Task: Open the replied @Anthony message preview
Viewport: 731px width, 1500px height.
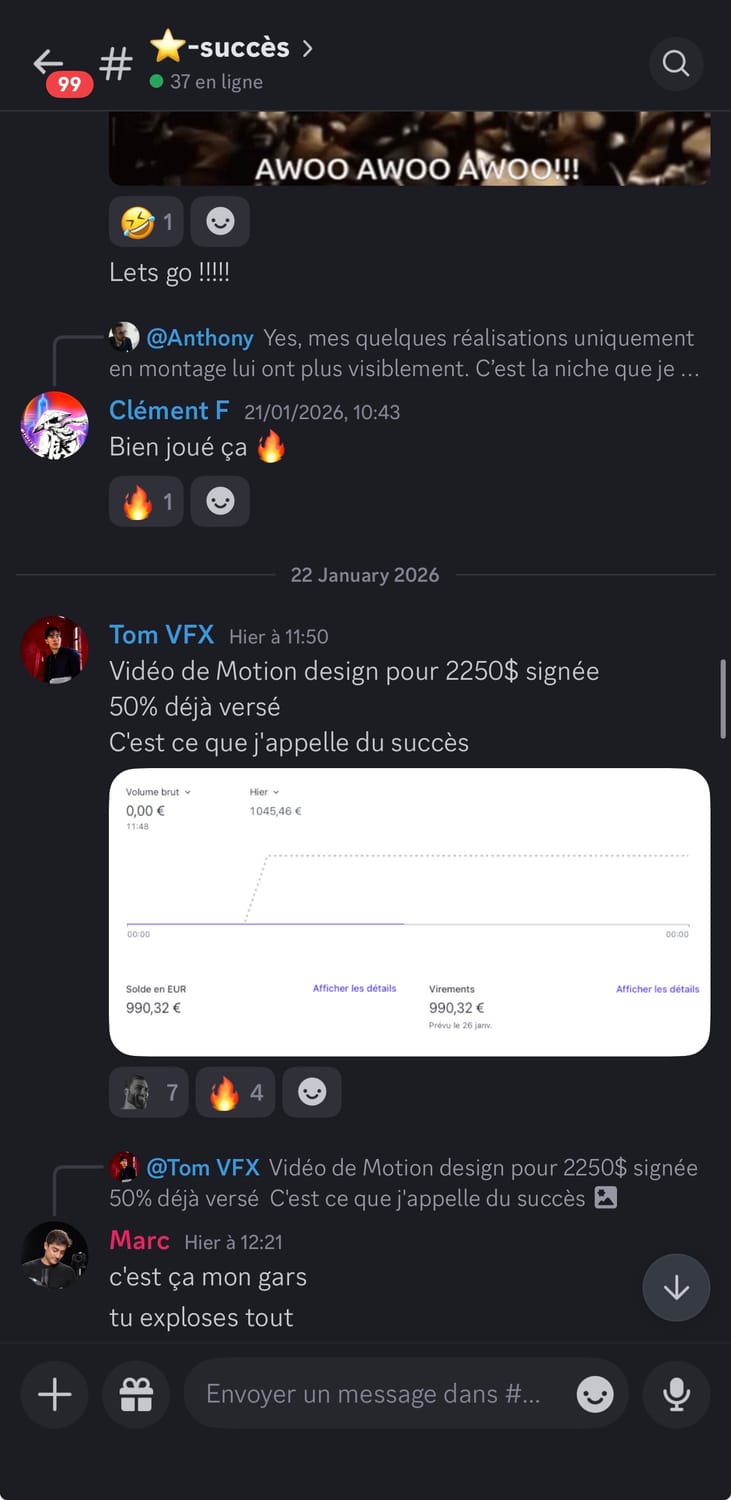Action: (420, 353)
